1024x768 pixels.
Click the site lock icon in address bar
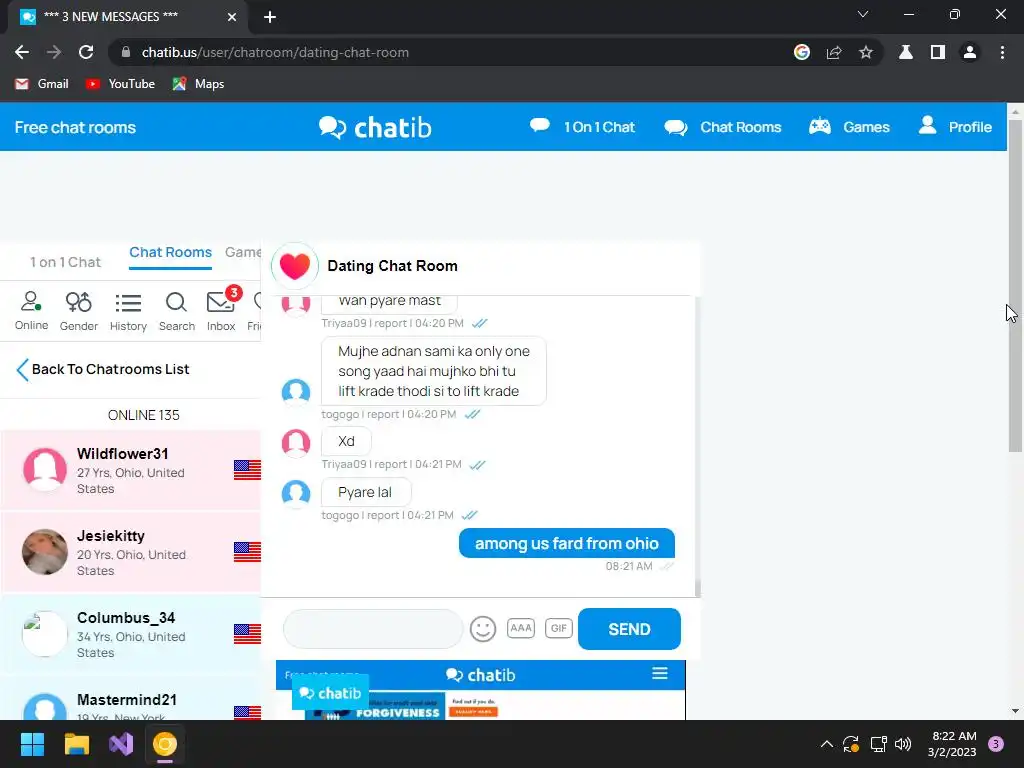(x=126, y=52)
